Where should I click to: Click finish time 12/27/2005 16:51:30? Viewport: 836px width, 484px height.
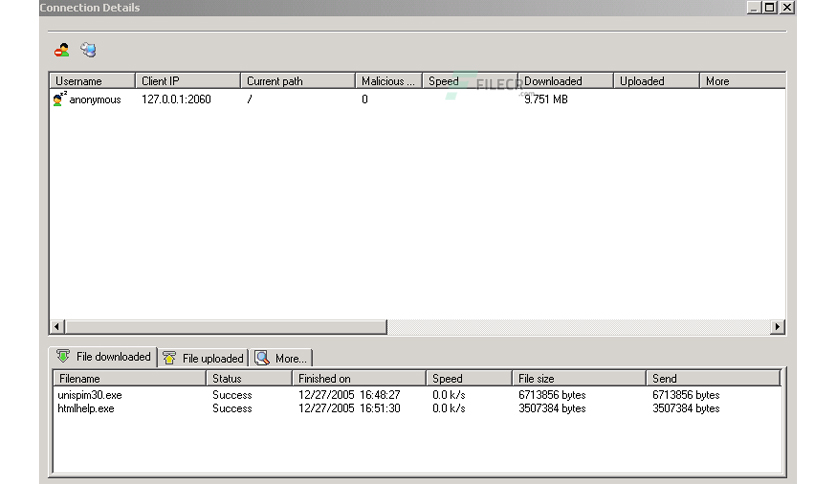coord(349,408)
